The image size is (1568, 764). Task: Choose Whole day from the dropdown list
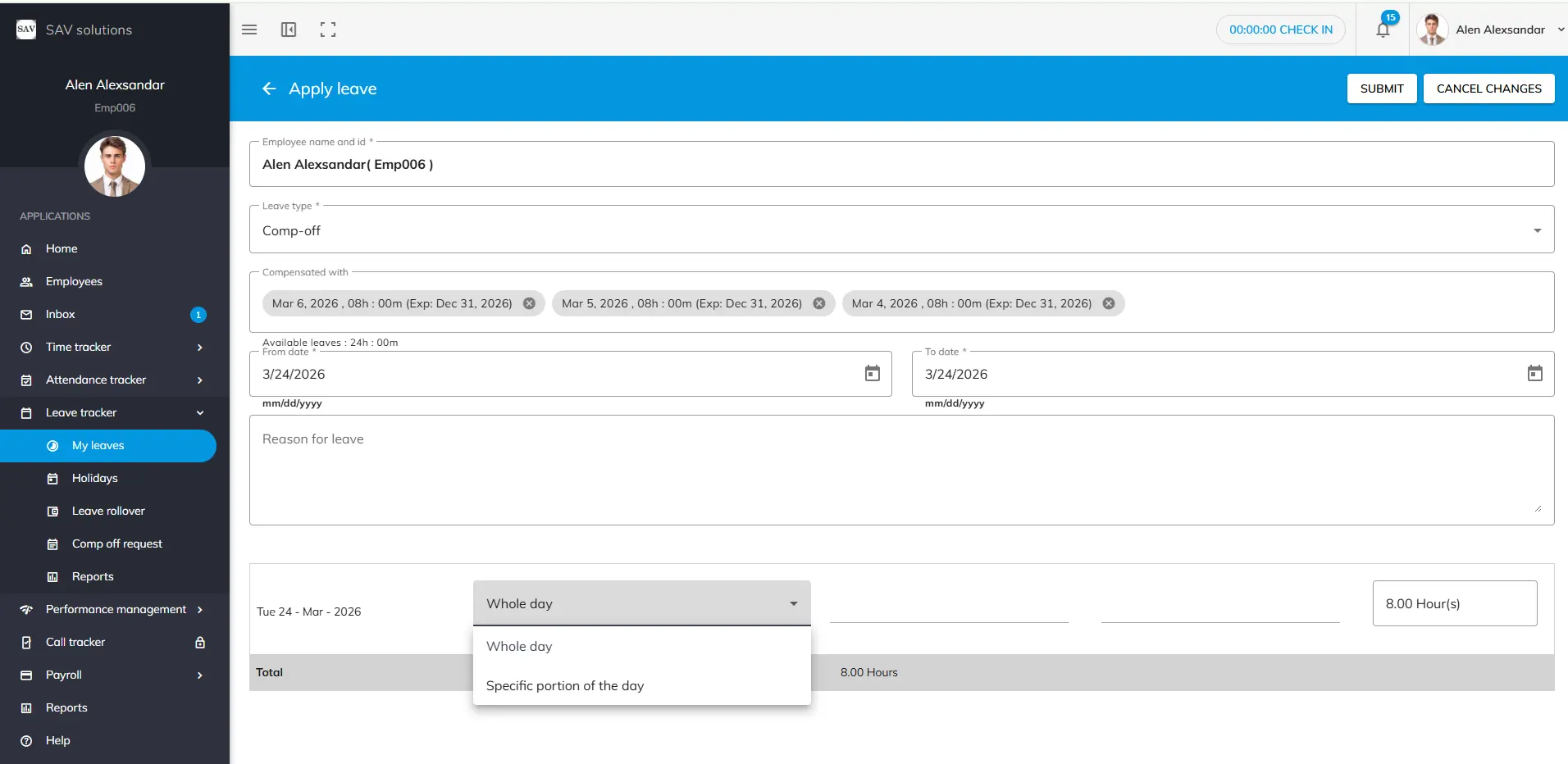pyautogui.click(x=519, y=646)
